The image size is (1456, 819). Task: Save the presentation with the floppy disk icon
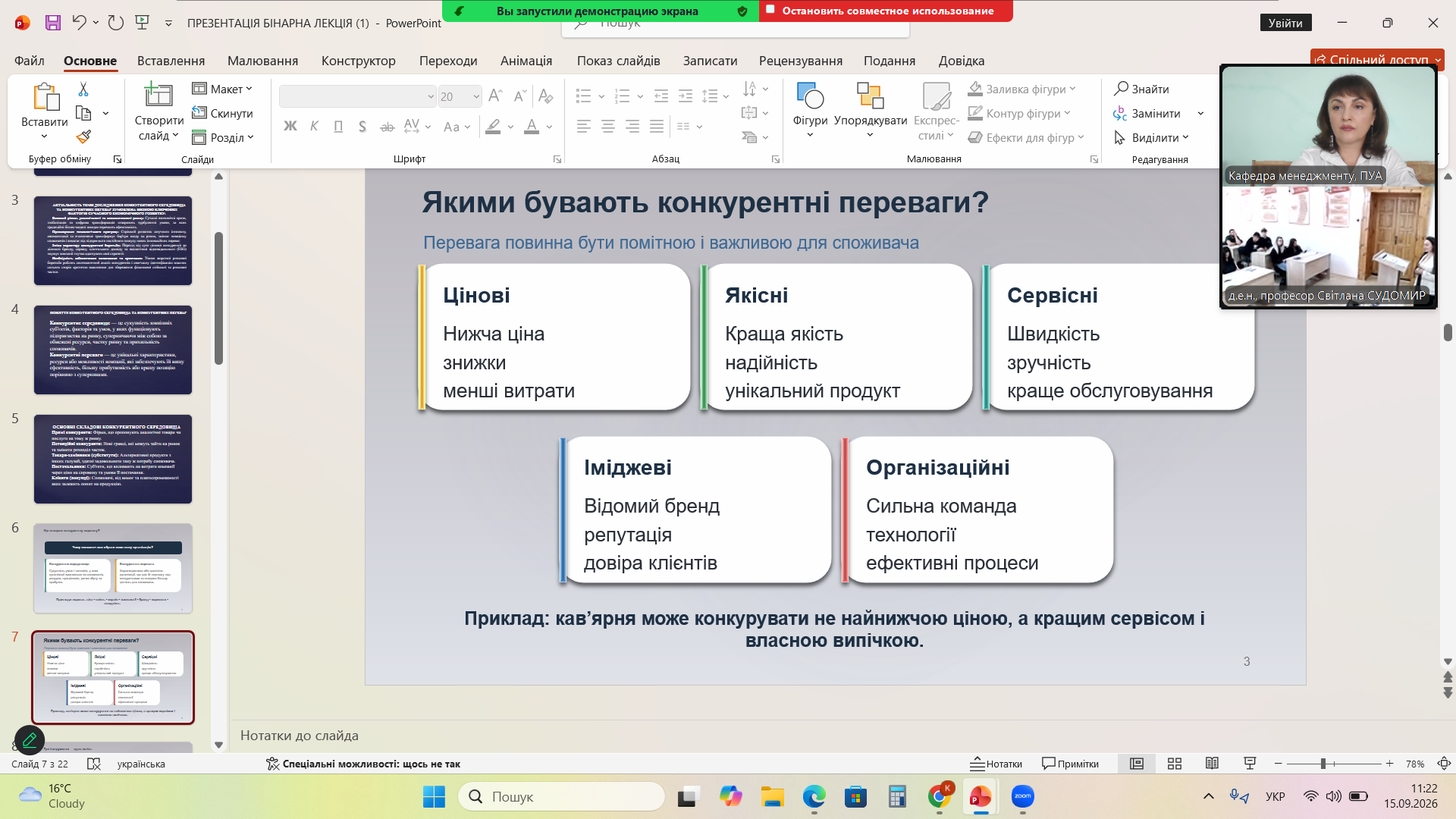pyautogui.click(x=52, y=23)
